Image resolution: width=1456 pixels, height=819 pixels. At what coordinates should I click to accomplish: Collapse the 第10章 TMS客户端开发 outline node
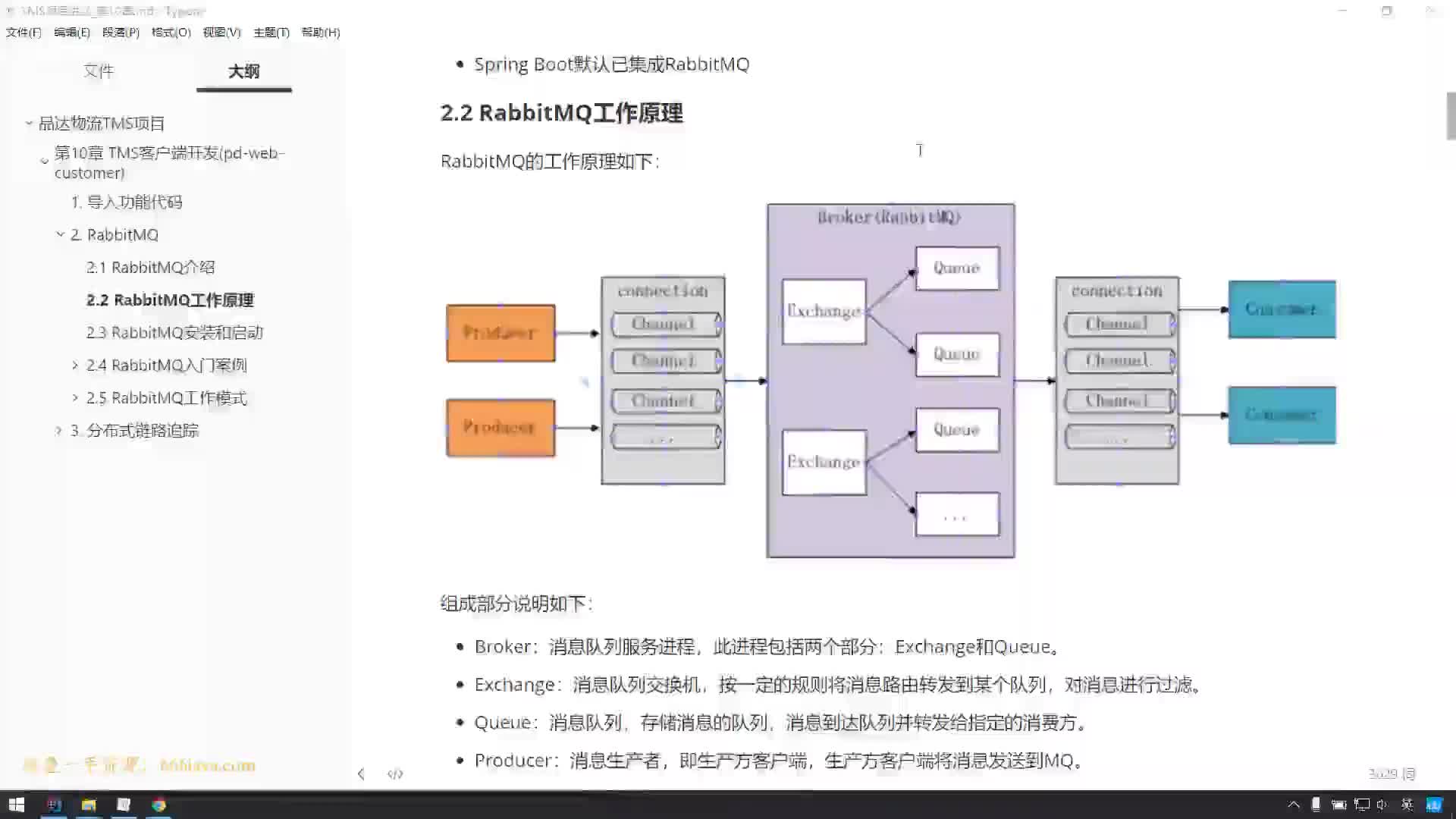tap(44, 161)
